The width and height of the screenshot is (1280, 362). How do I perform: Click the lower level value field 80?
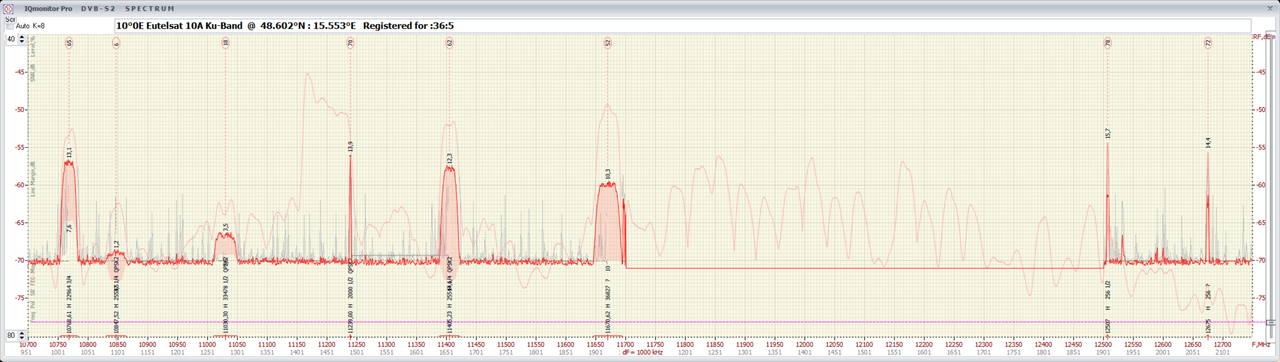tap(11, 335)
